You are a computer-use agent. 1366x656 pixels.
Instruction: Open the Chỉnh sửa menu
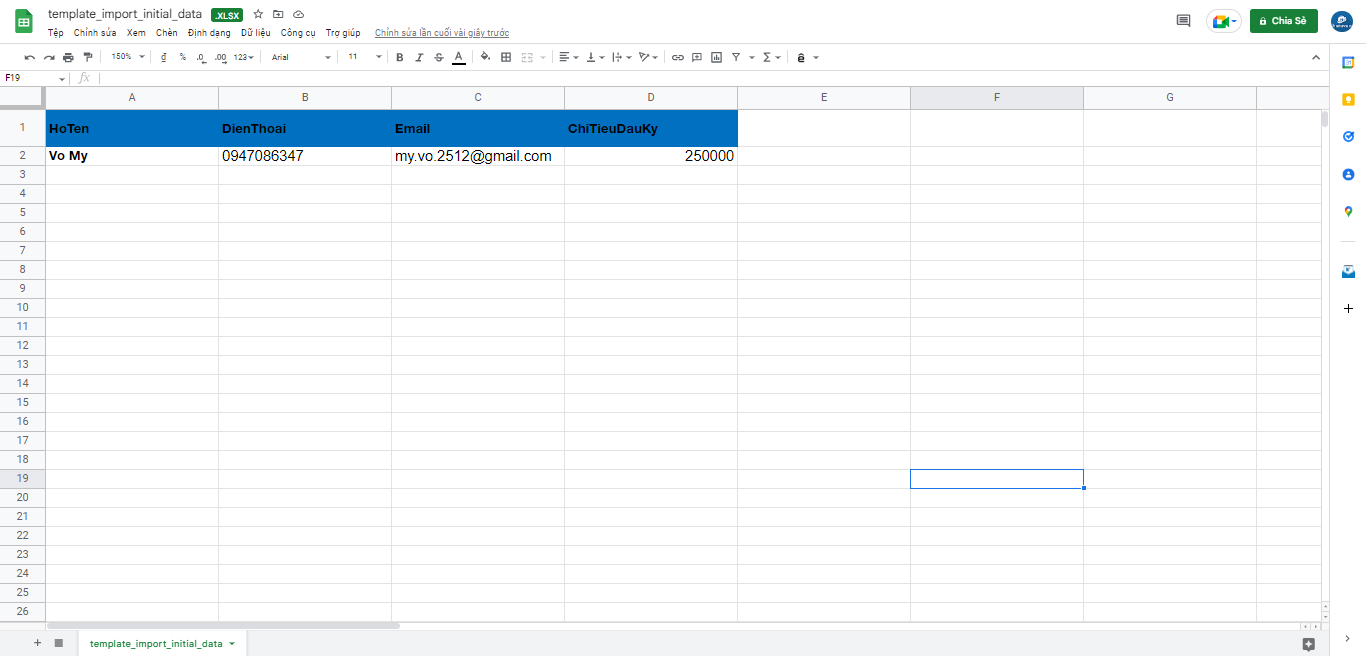point(95,33)
